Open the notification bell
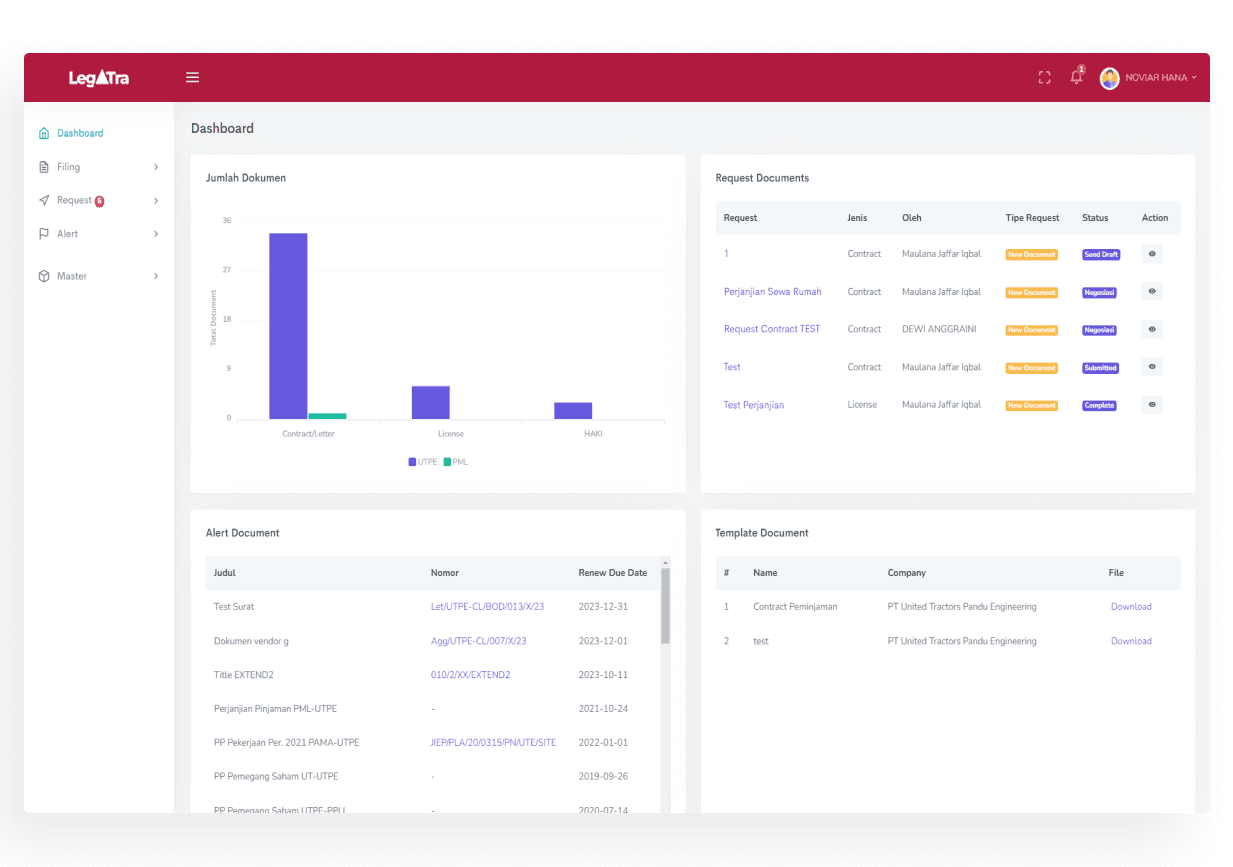 (1076, 78)
